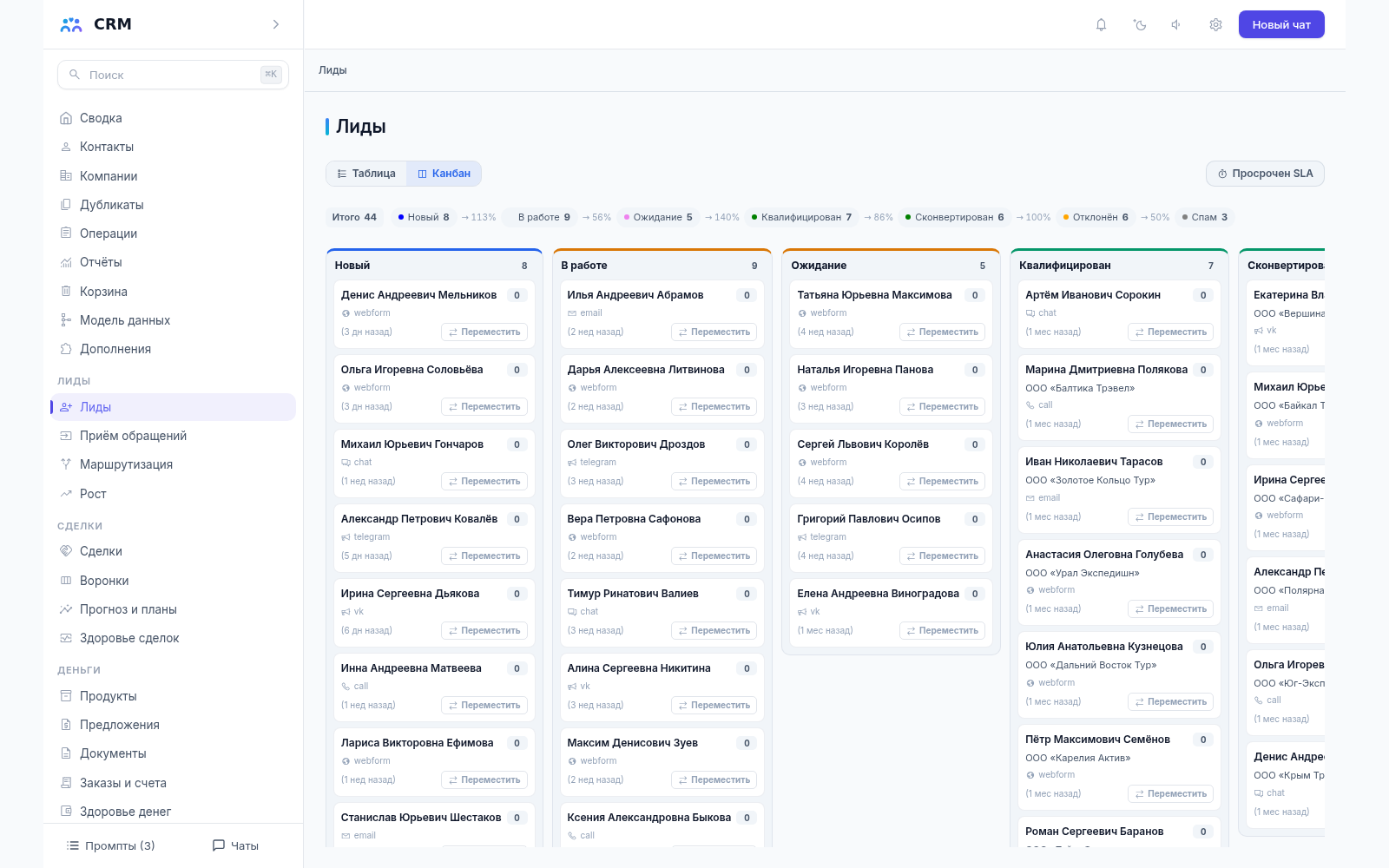Click the Лиды breadcrumb

[x=332, y=70]
